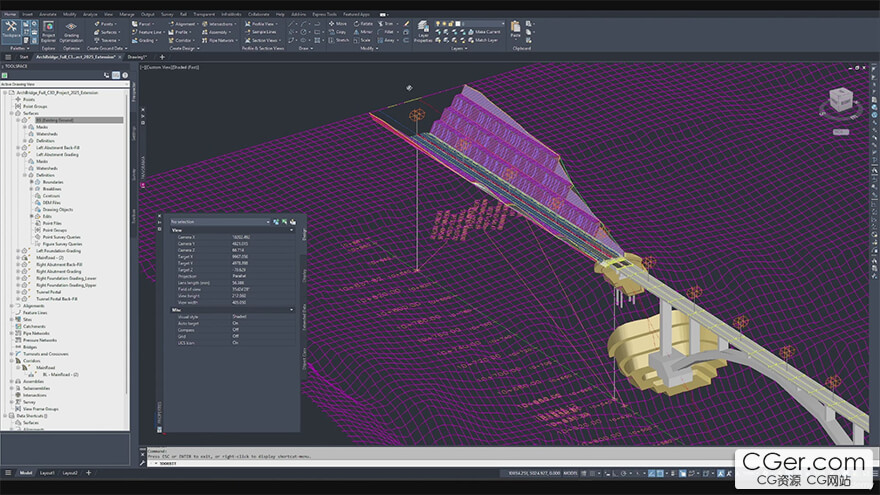Collapse the View section in Properties
The width and height of the screenshot is (880, 495).
click(x=291, y=230)
